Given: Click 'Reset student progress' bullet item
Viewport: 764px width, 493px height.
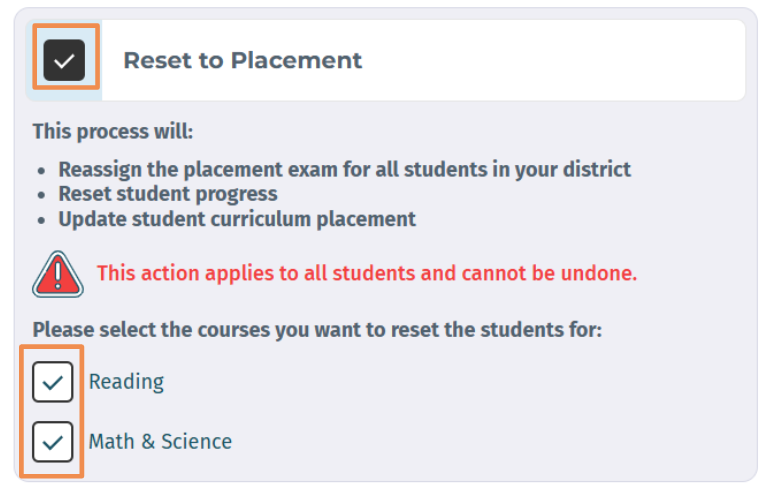Looking at the screenshot, I should [168, 194].
